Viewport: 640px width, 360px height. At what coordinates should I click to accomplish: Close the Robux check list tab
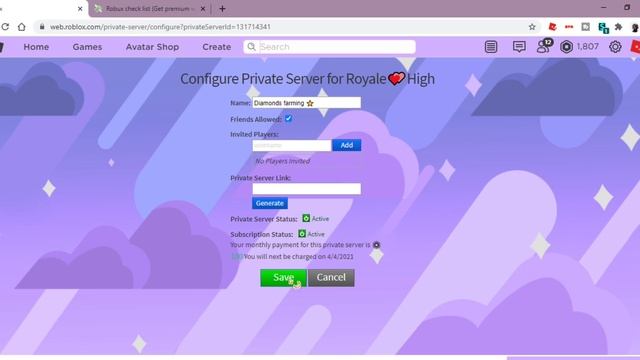[202, 9]
